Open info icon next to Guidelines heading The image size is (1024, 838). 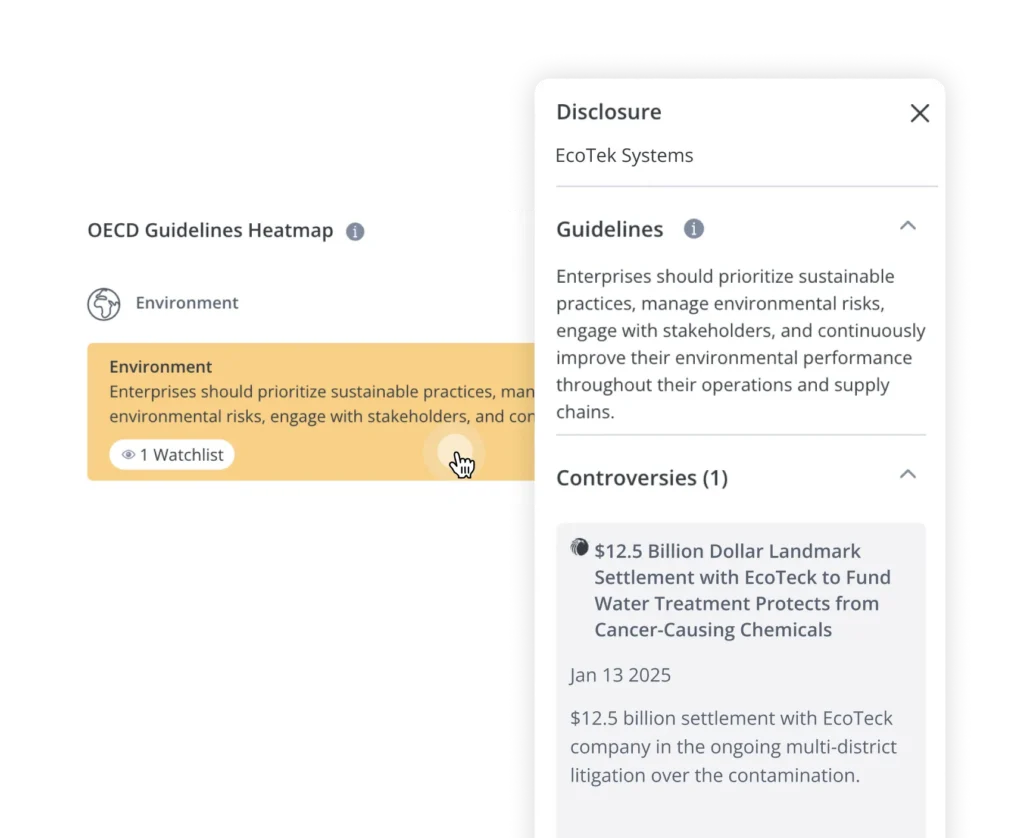[x=694, y=229]
